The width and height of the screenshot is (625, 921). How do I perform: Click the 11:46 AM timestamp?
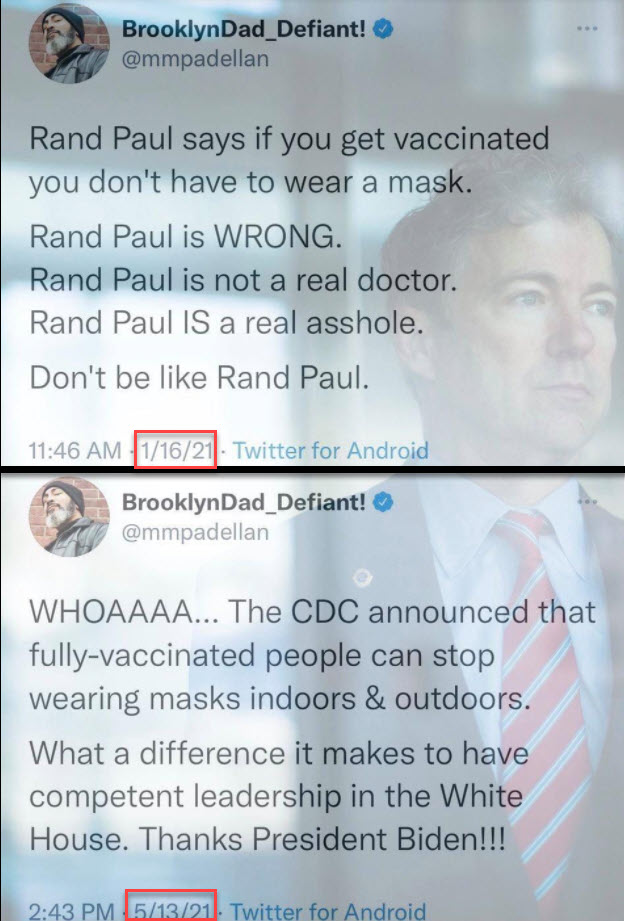click(x=75, y=451)
